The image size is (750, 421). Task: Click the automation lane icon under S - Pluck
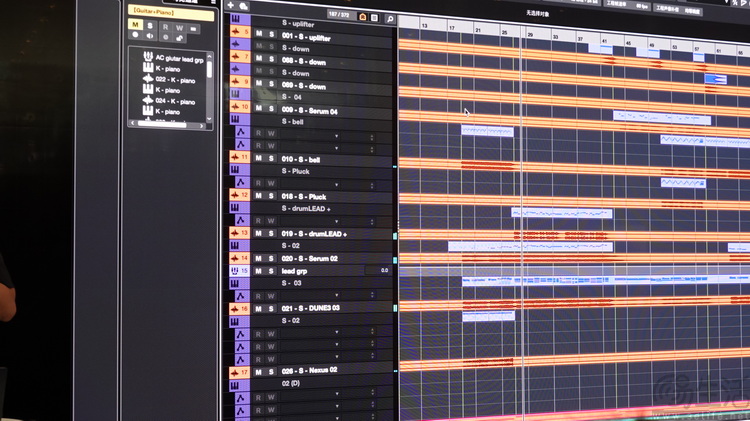(241, 182)
